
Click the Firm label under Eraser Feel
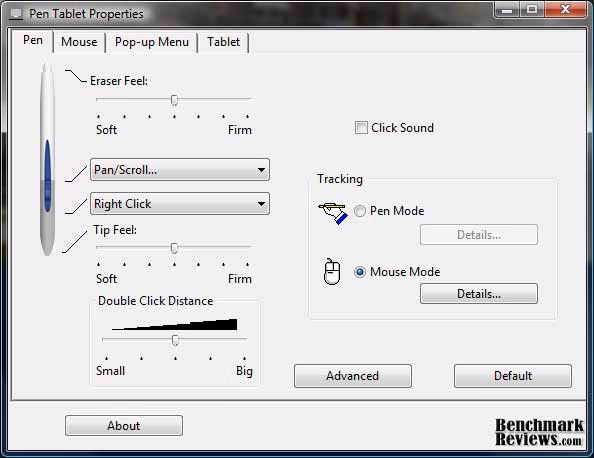(x=240, y=130)
